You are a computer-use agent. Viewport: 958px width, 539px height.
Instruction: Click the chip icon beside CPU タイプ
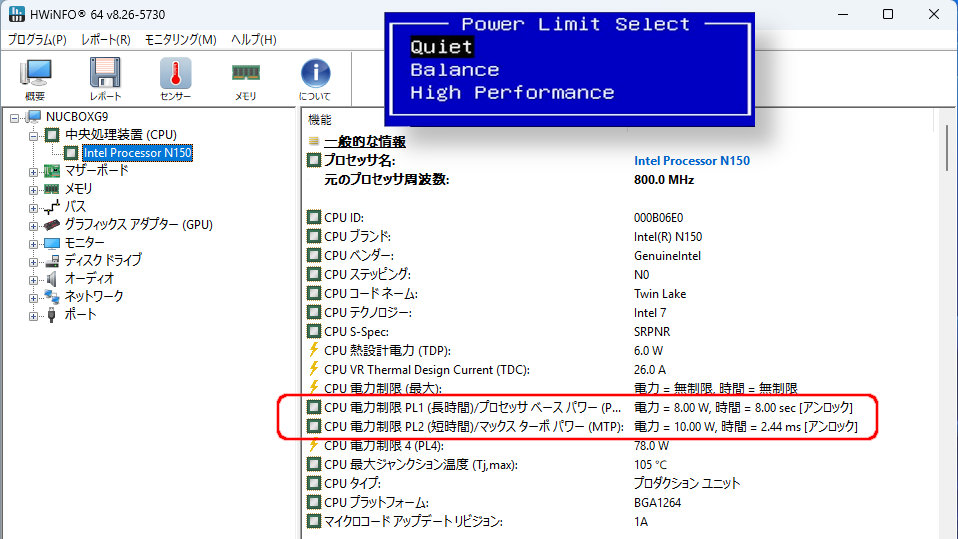coord(313,483)
